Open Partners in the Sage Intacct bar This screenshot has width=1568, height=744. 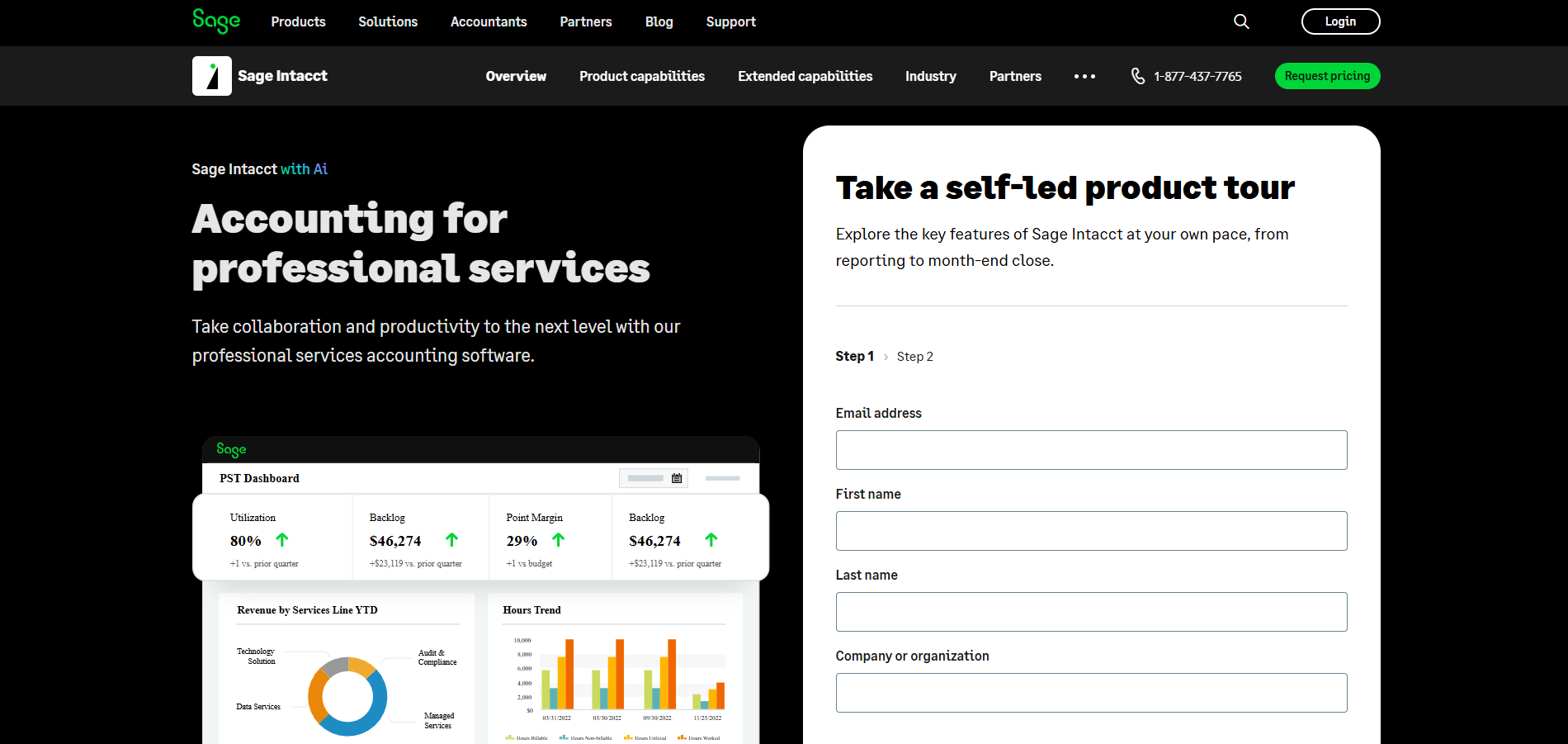[1015, 76]
